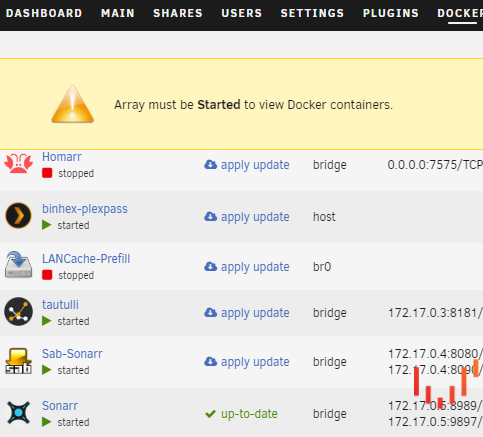483x437 pixels.
Task: Click port mapping 172.17.0.4:8080
Action: click(x=435, y=354)
